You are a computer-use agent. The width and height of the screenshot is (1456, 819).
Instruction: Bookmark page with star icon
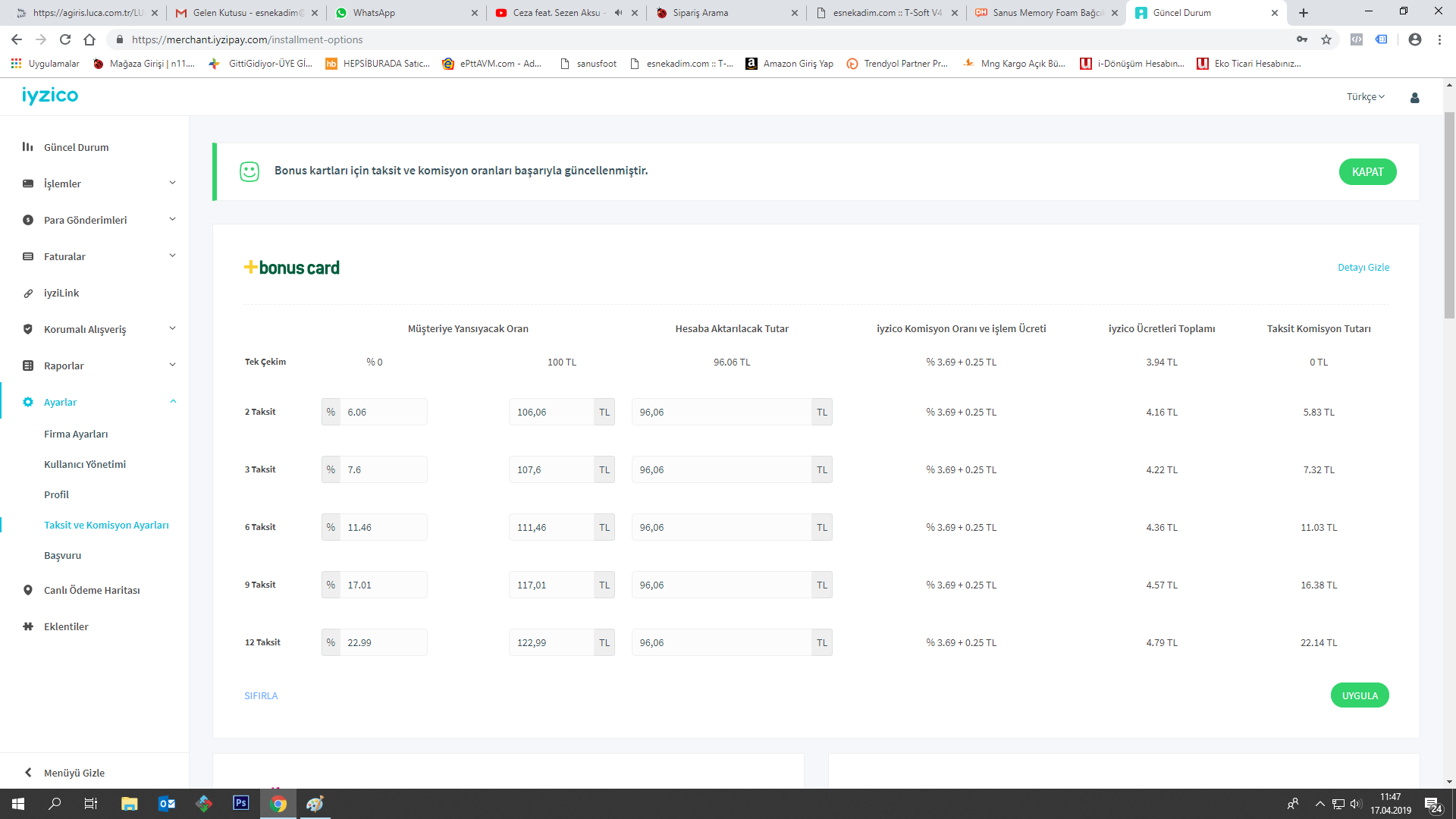point(1326,39)
